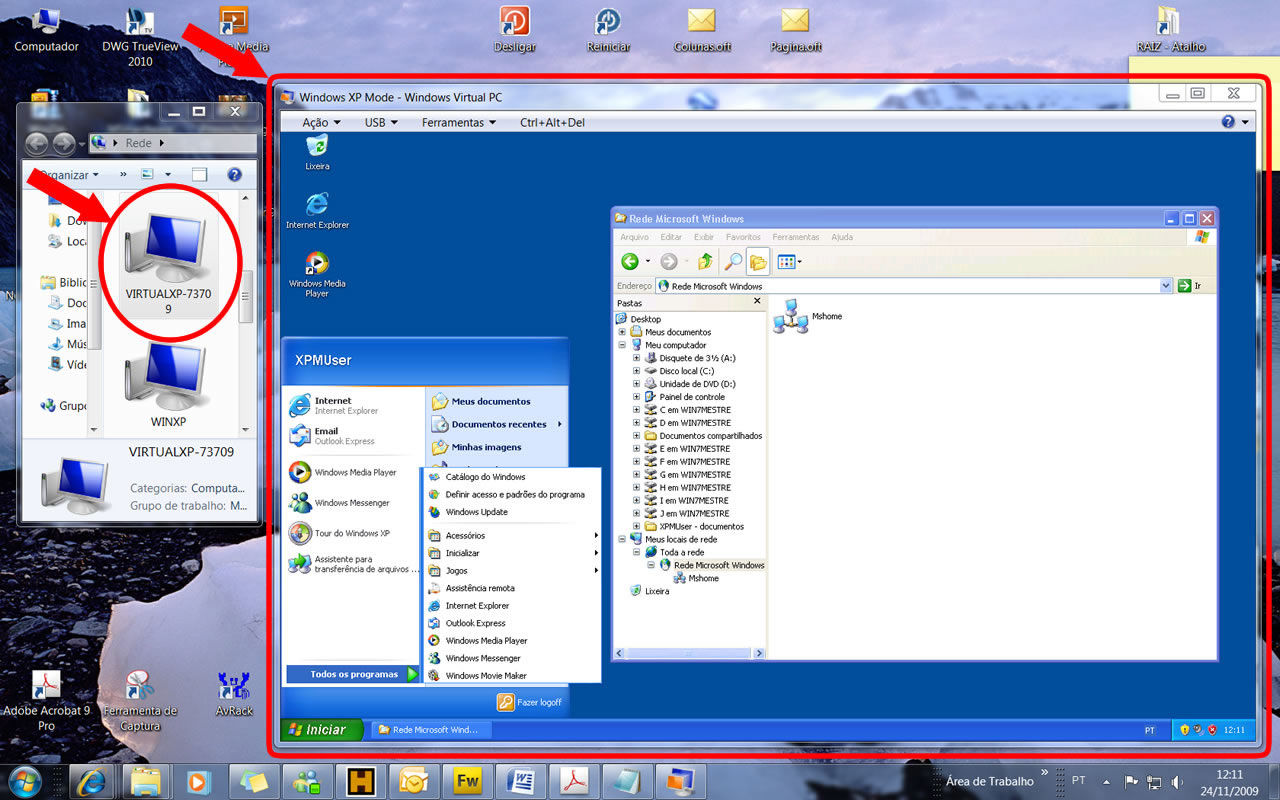
Task: Expand Acessórios submenu in programs list
Action: (x=513, y=535)
